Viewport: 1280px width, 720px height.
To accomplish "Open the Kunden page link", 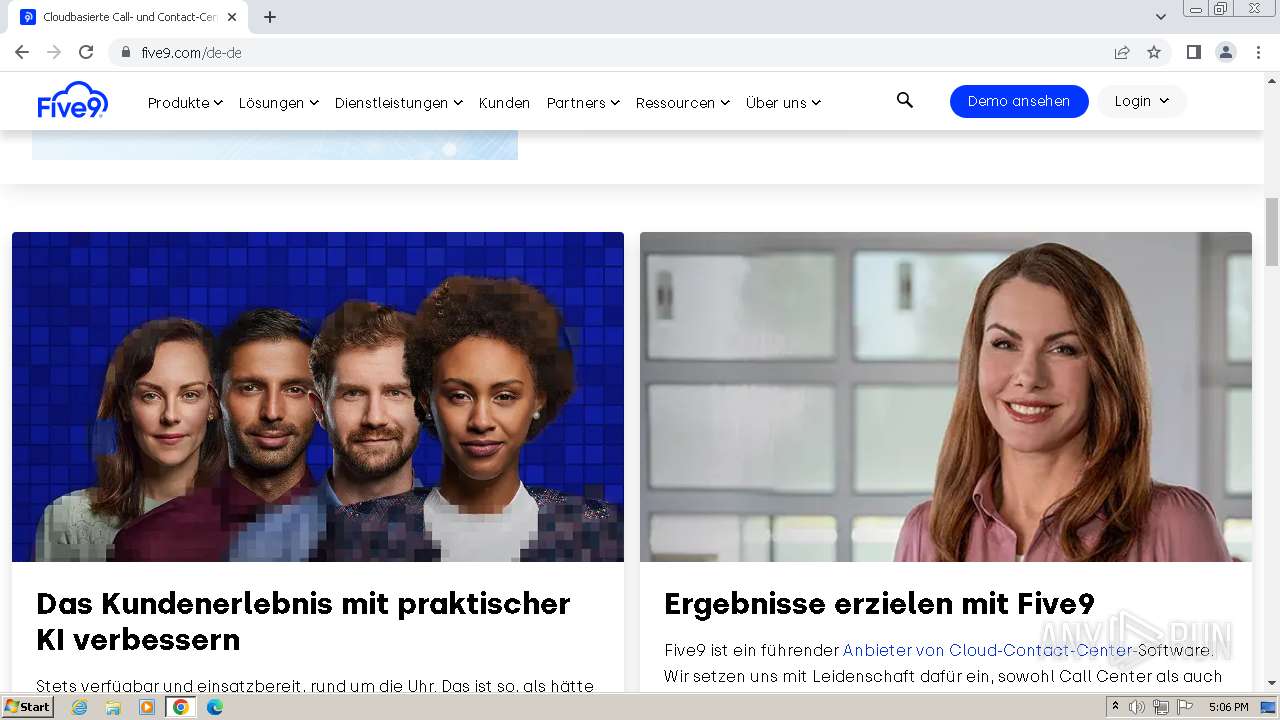I will 504,102.
